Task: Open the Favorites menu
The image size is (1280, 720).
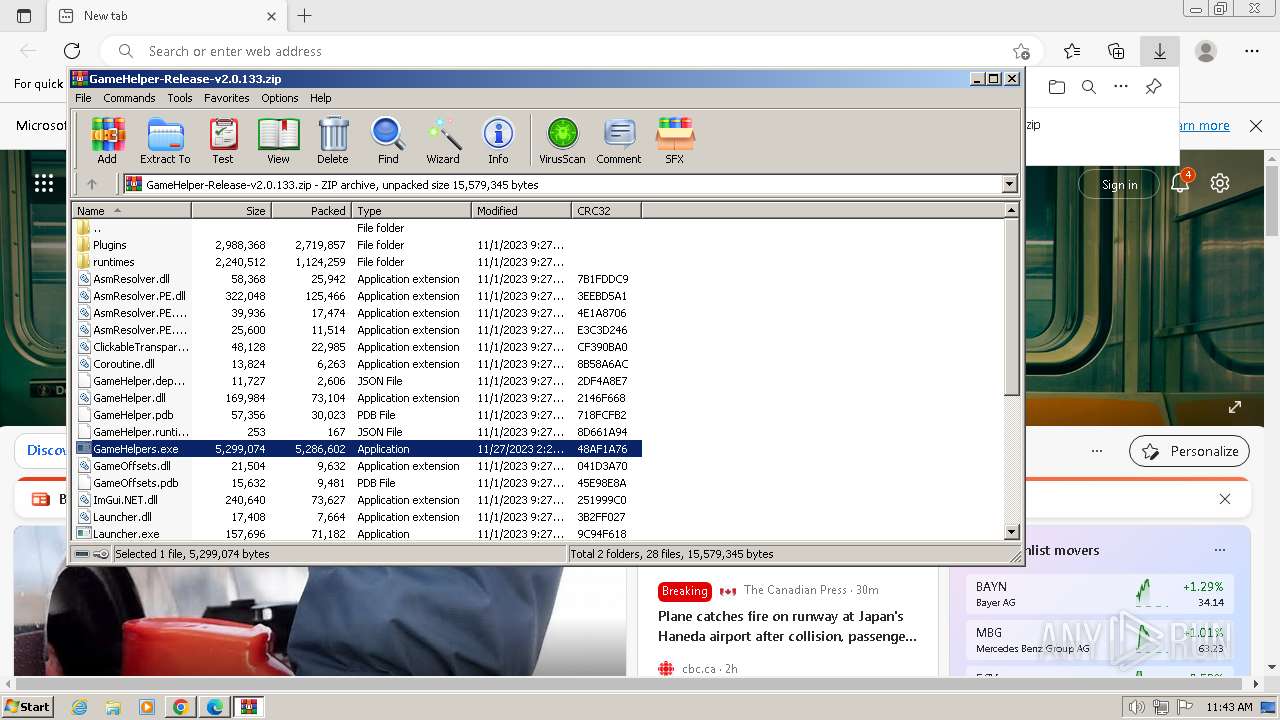Action: (227, 98)
